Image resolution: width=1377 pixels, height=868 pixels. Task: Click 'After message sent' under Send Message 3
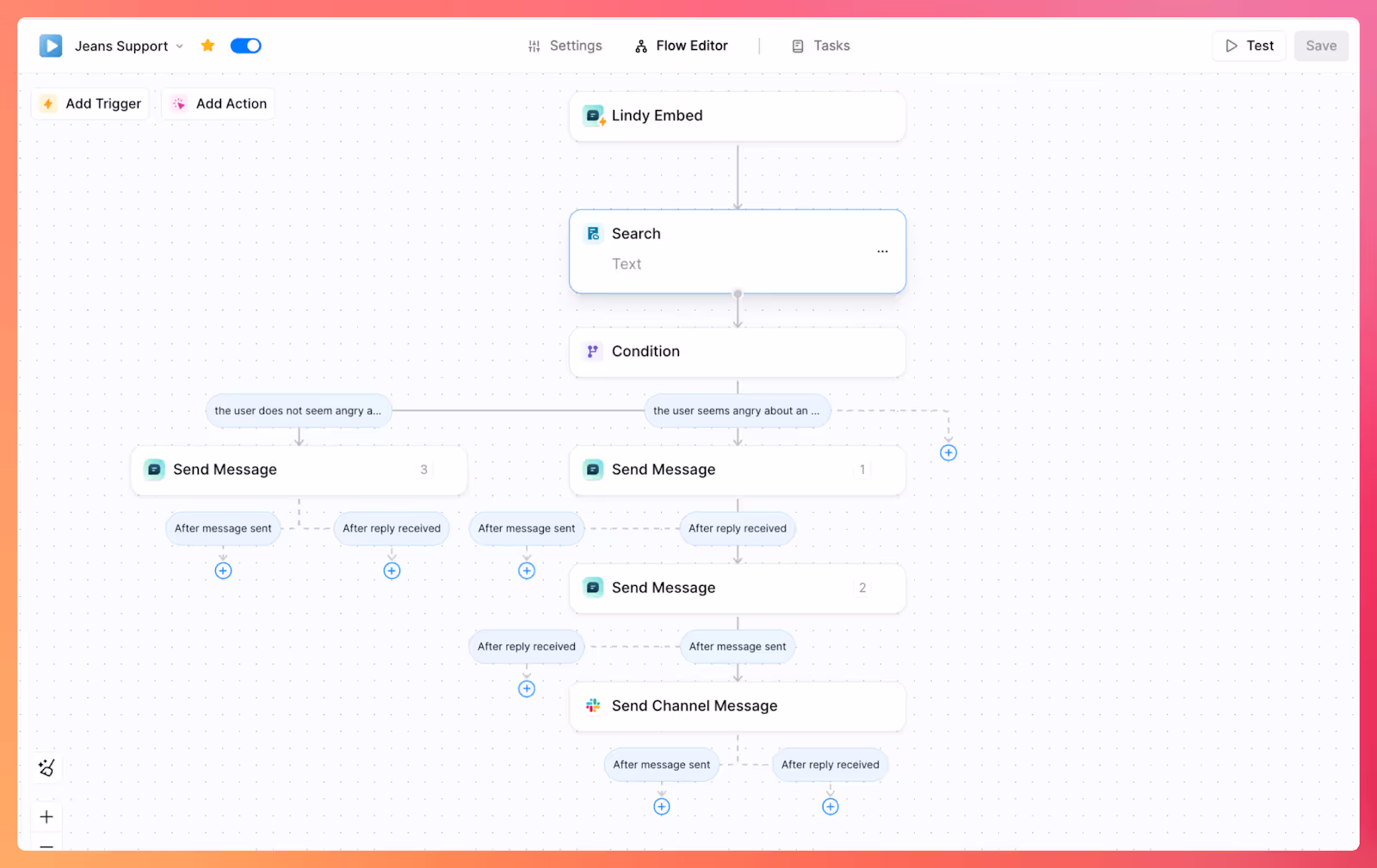tap(223, 528)
